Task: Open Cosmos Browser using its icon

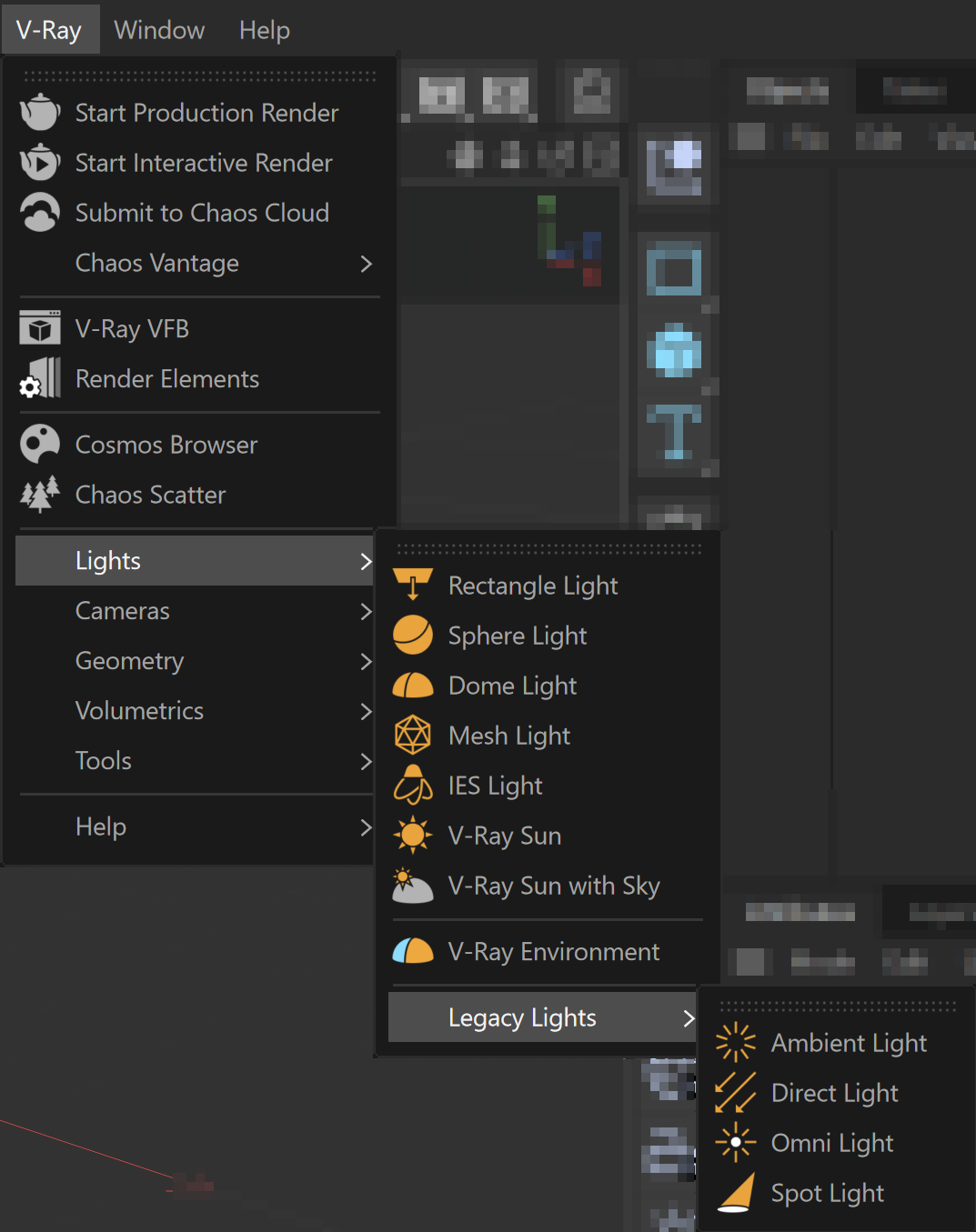Action: click(x=40, y=445)
